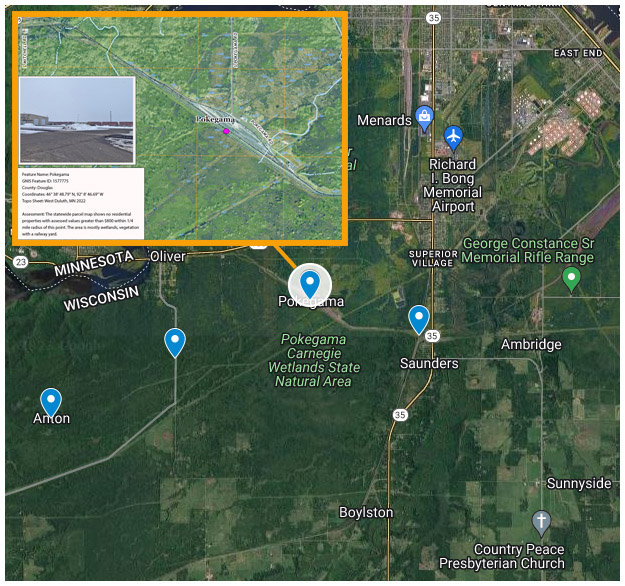625x586 pixels.
Task: Click the East End neighborhood label
Action: [578, 53]
